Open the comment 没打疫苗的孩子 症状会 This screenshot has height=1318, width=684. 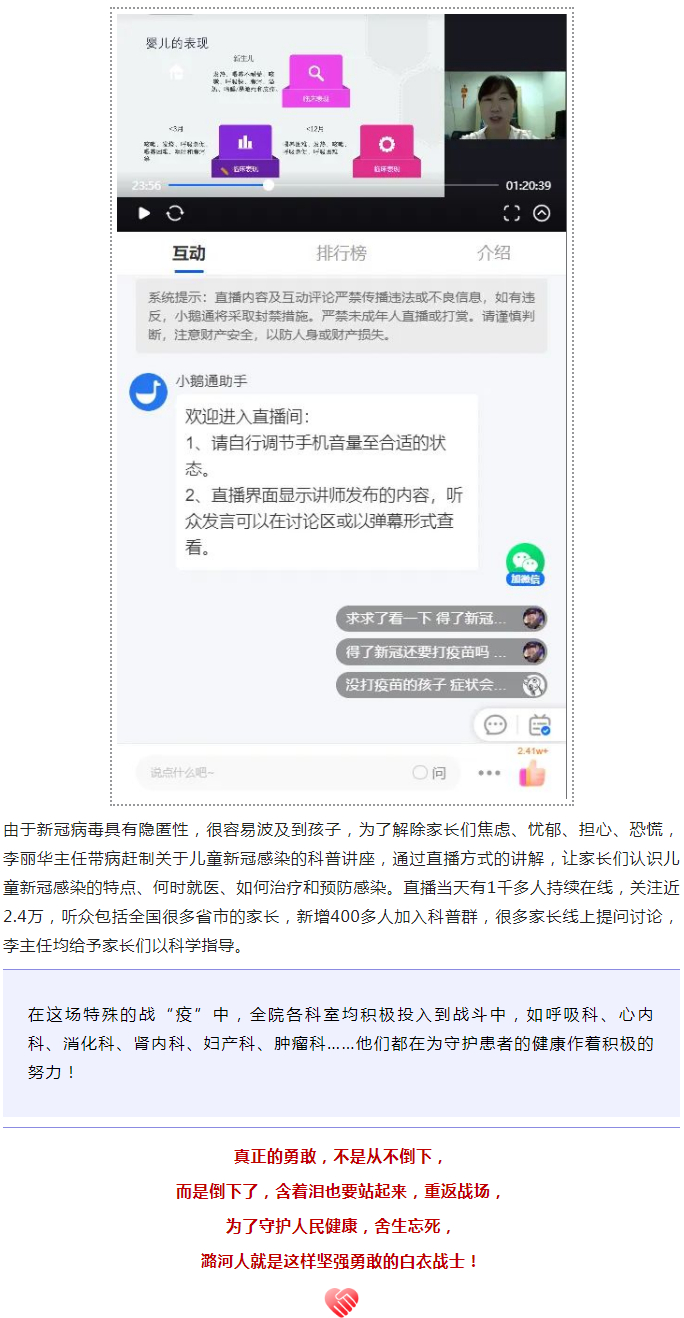tap(442, 685)
